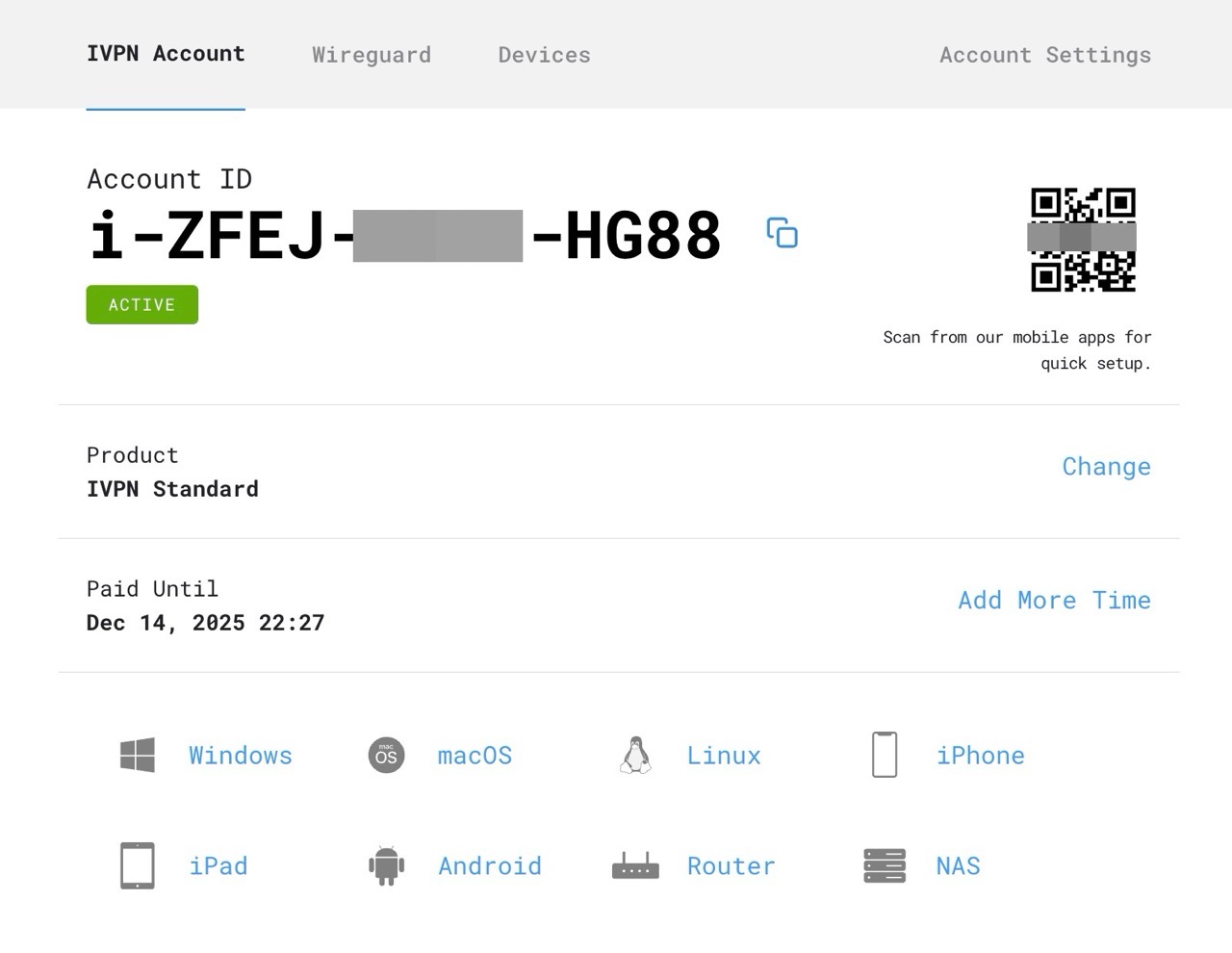Click Change next to Product
Image resolution: width=1232 pixels, height=953 pixels.
(1106, 467)
